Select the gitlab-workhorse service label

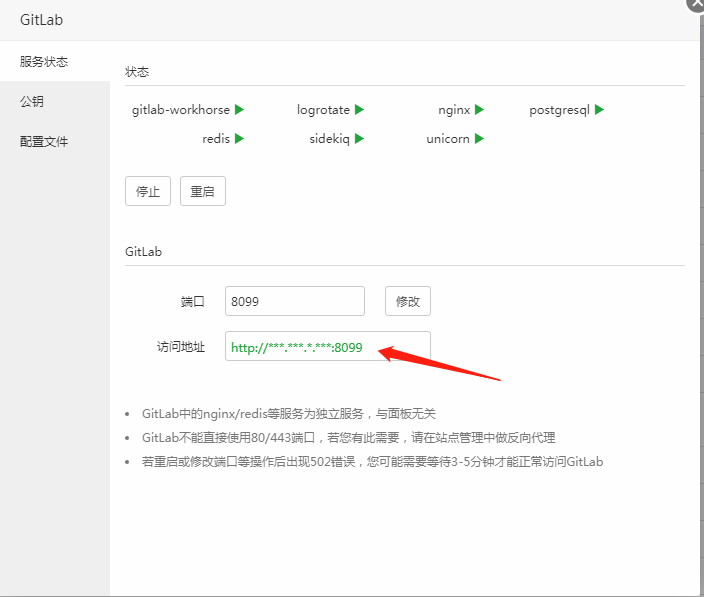pyautogui.click(x=180, y=110)
